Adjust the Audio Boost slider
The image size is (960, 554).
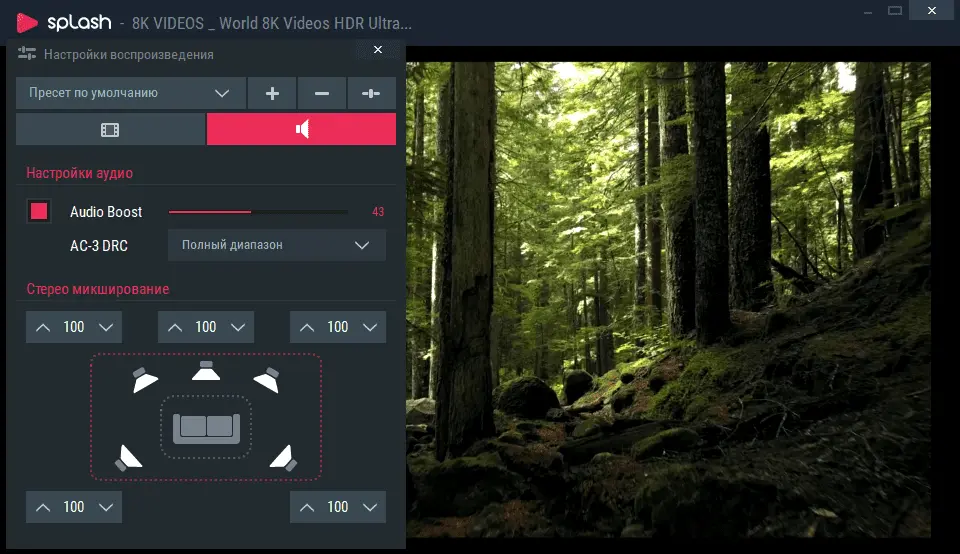(258, 212)
